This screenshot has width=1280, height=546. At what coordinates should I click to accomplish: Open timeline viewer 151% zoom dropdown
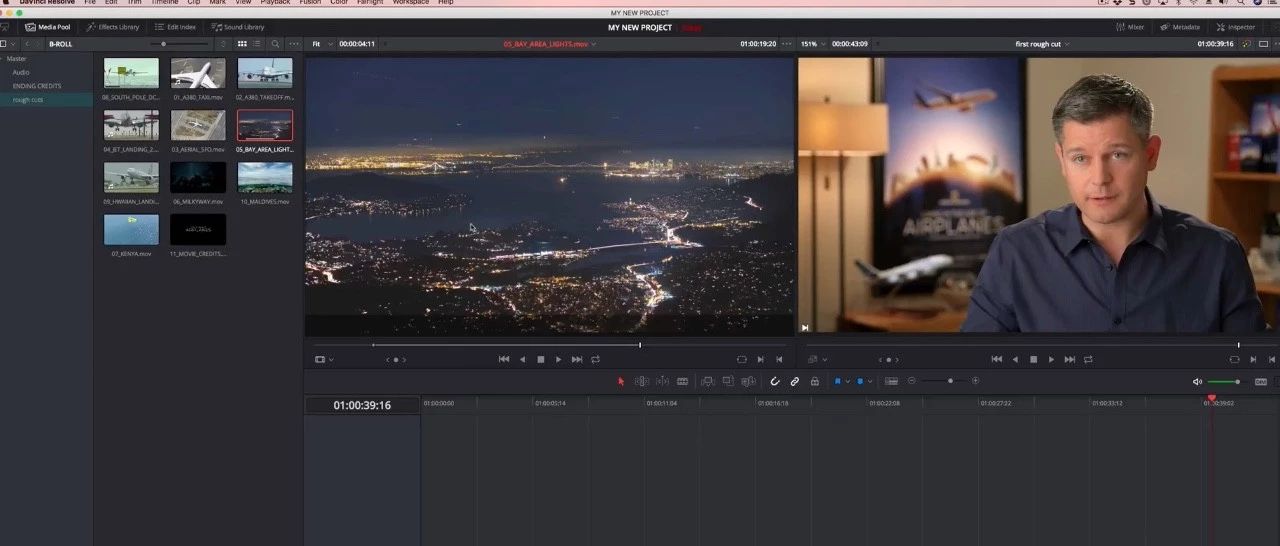click(812, 44)
